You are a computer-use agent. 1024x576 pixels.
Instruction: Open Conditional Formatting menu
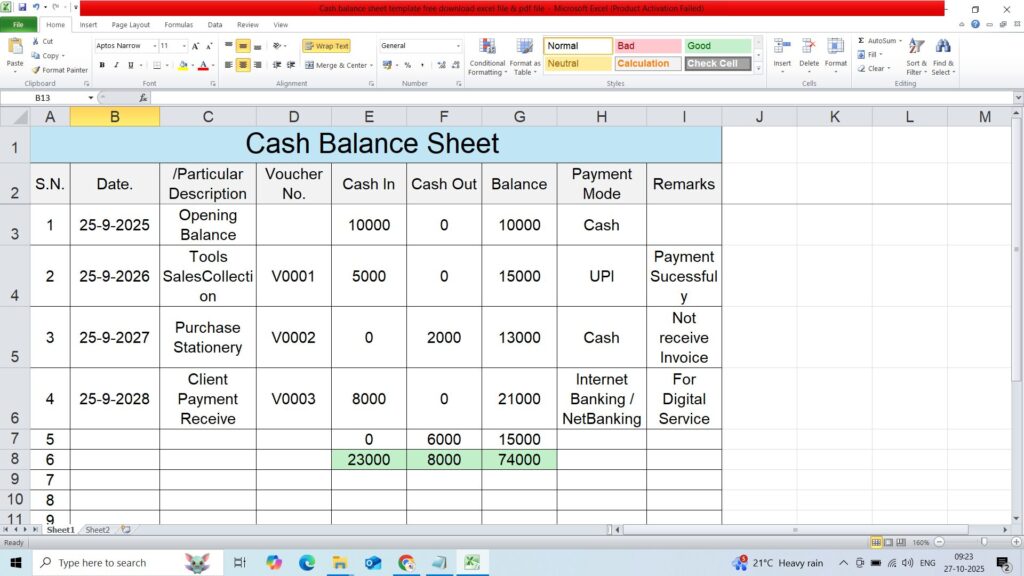tap(486, 56)
